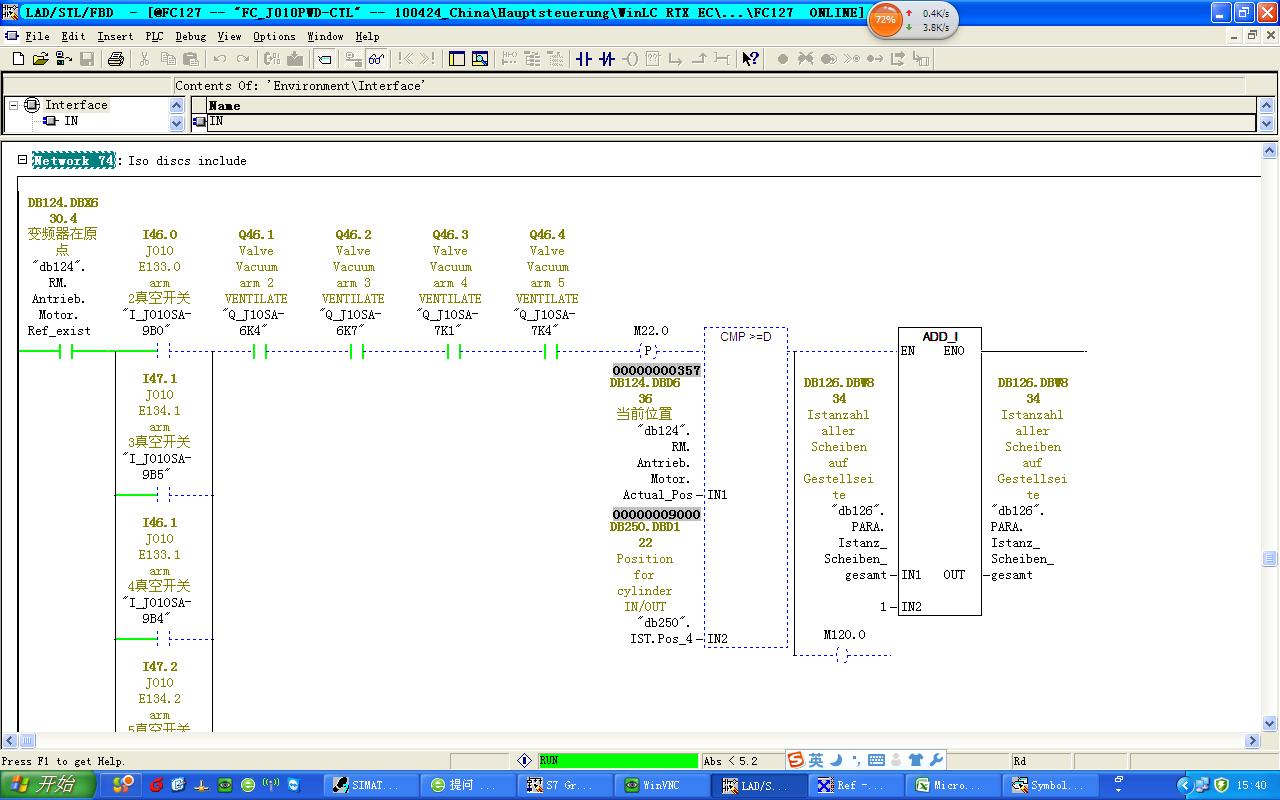Collapse Network 74 using the minus box
1280x800 pixels.
click(x=22, y=160)
